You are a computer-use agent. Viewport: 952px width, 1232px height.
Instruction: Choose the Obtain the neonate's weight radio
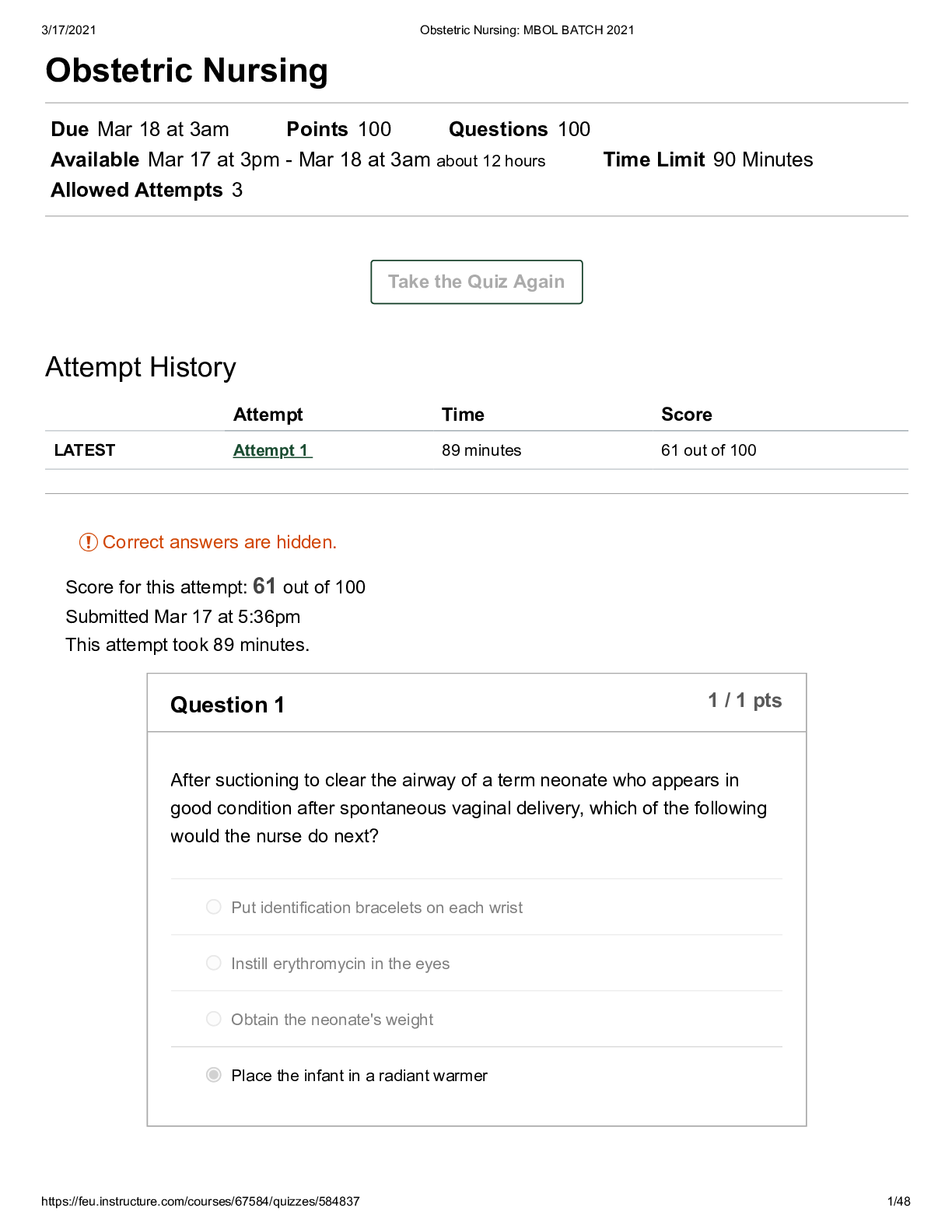(213, 1019)
